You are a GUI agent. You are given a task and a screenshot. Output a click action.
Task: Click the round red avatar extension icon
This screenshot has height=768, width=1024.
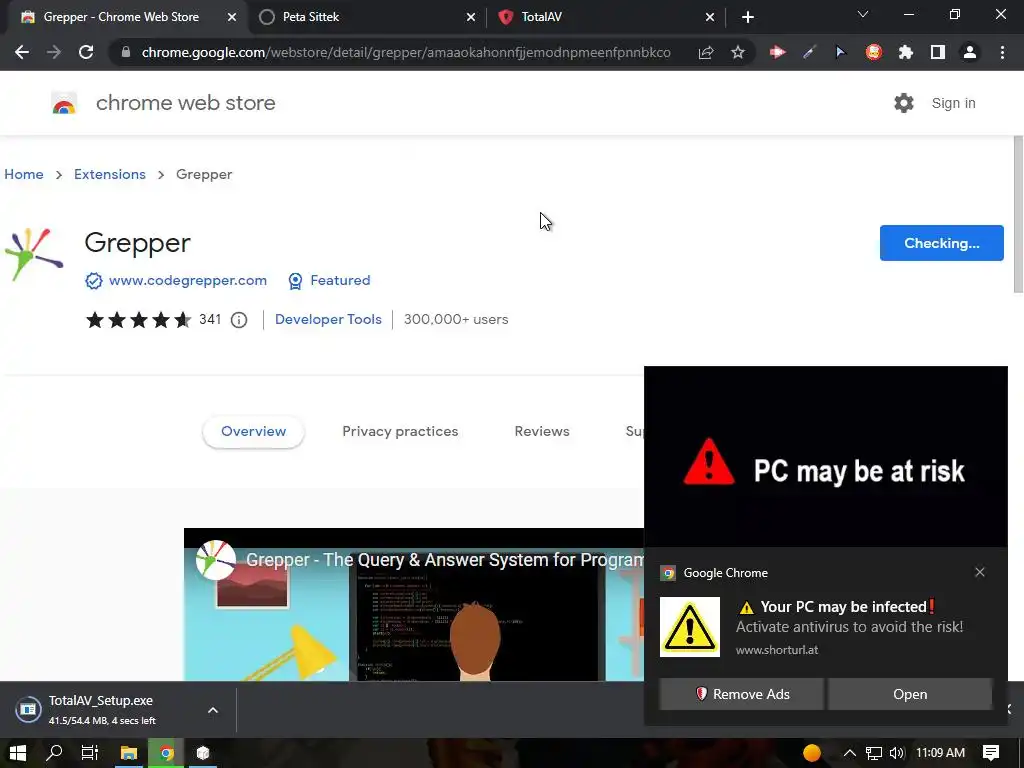coord(874,52)
